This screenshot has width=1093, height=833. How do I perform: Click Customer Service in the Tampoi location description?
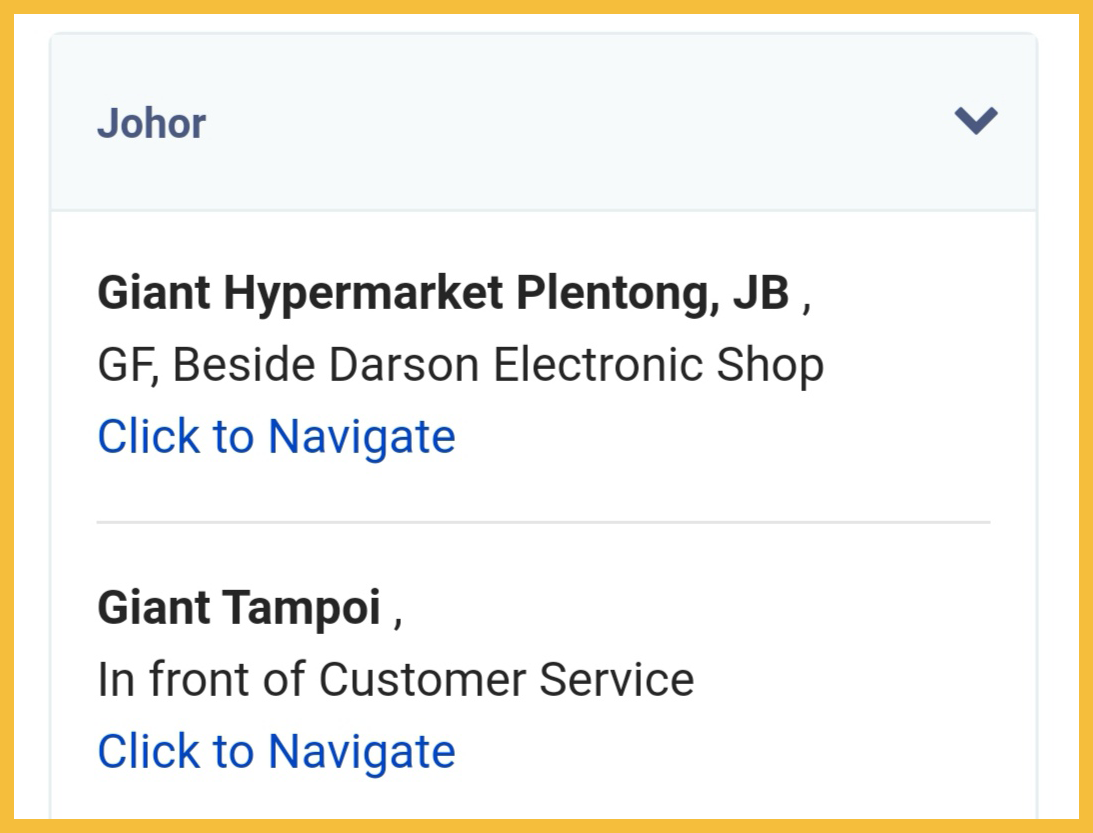pos(506,680)
